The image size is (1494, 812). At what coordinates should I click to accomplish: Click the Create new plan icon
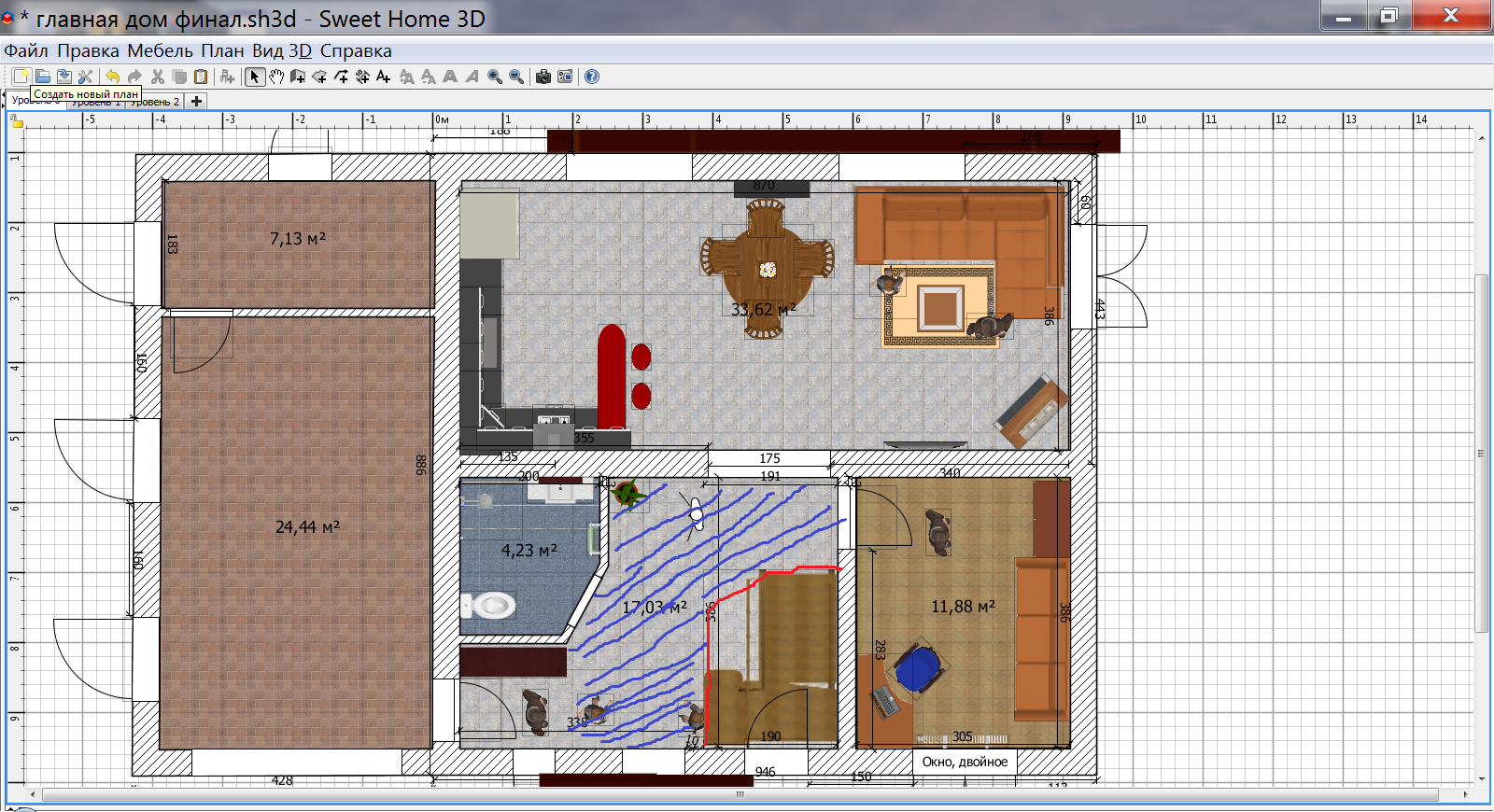[x=21, y=77]
